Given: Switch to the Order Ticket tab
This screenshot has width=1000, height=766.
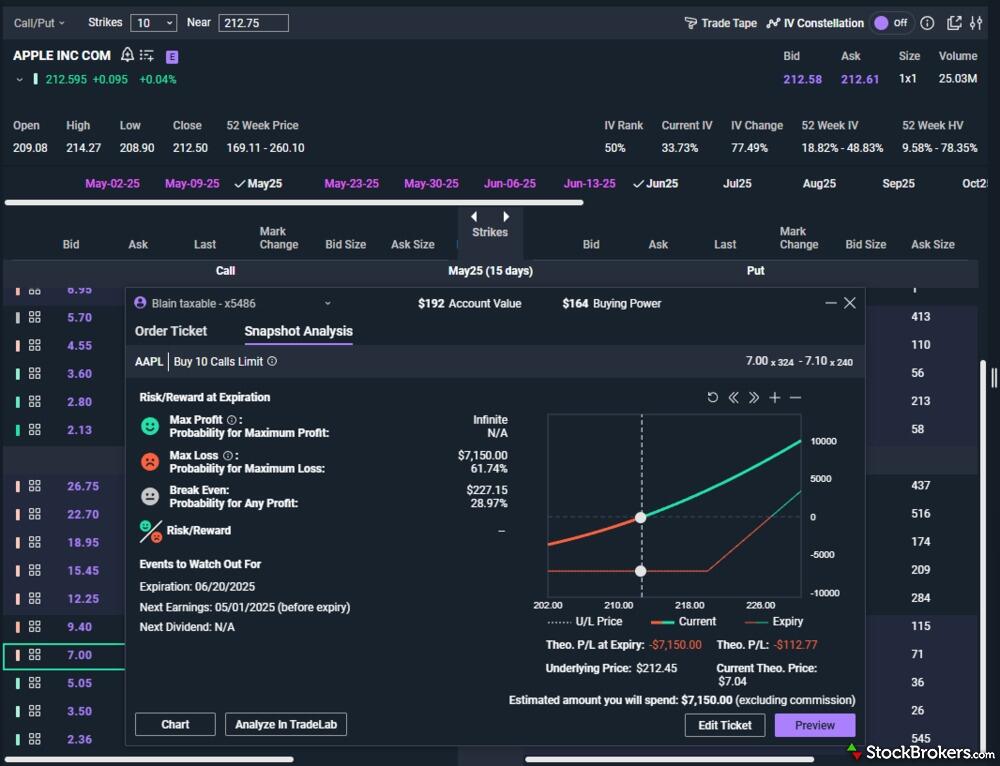Looking at the screenshot, I should tap(171, 331).
